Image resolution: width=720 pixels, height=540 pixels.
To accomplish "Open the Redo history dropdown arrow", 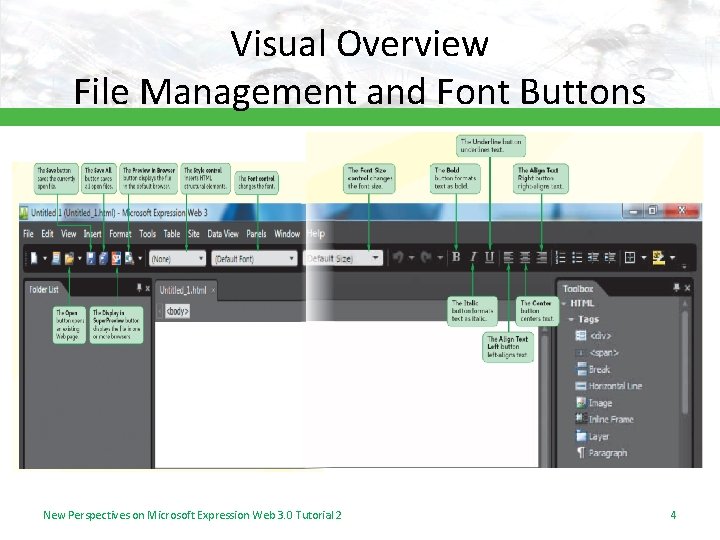I will click(440, 258).
